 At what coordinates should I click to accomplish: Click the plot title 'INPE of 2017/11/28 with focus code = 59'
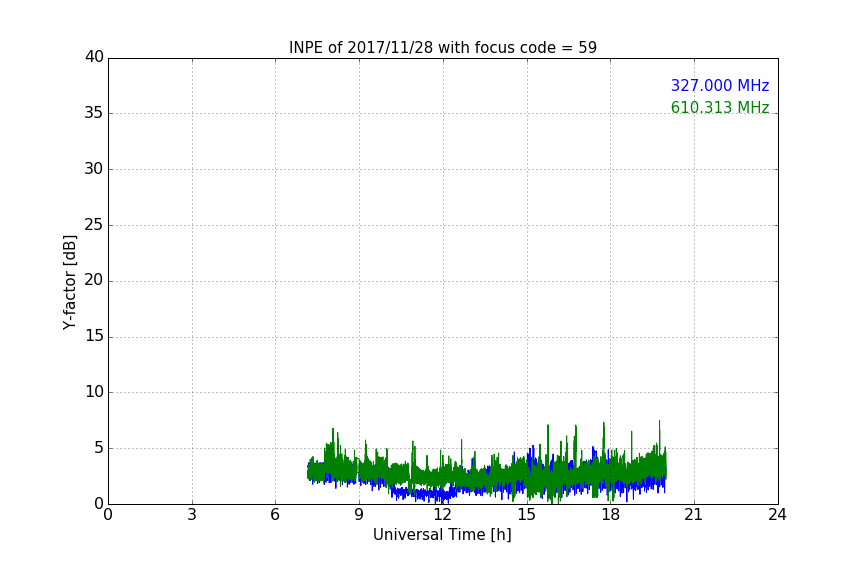[x=442, y=48]
